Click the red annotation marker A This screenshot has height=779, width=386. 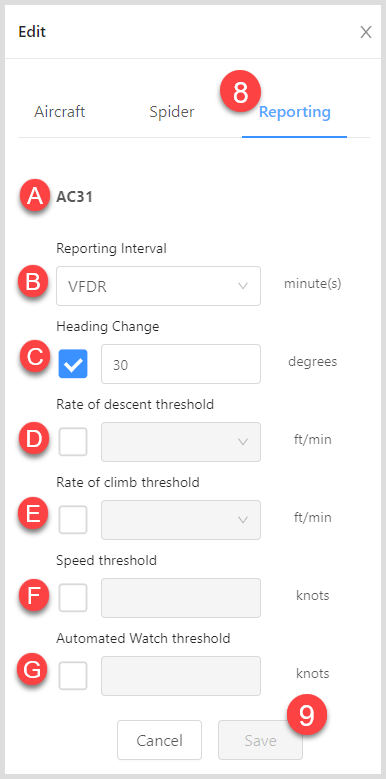click(x=34, y=197)
